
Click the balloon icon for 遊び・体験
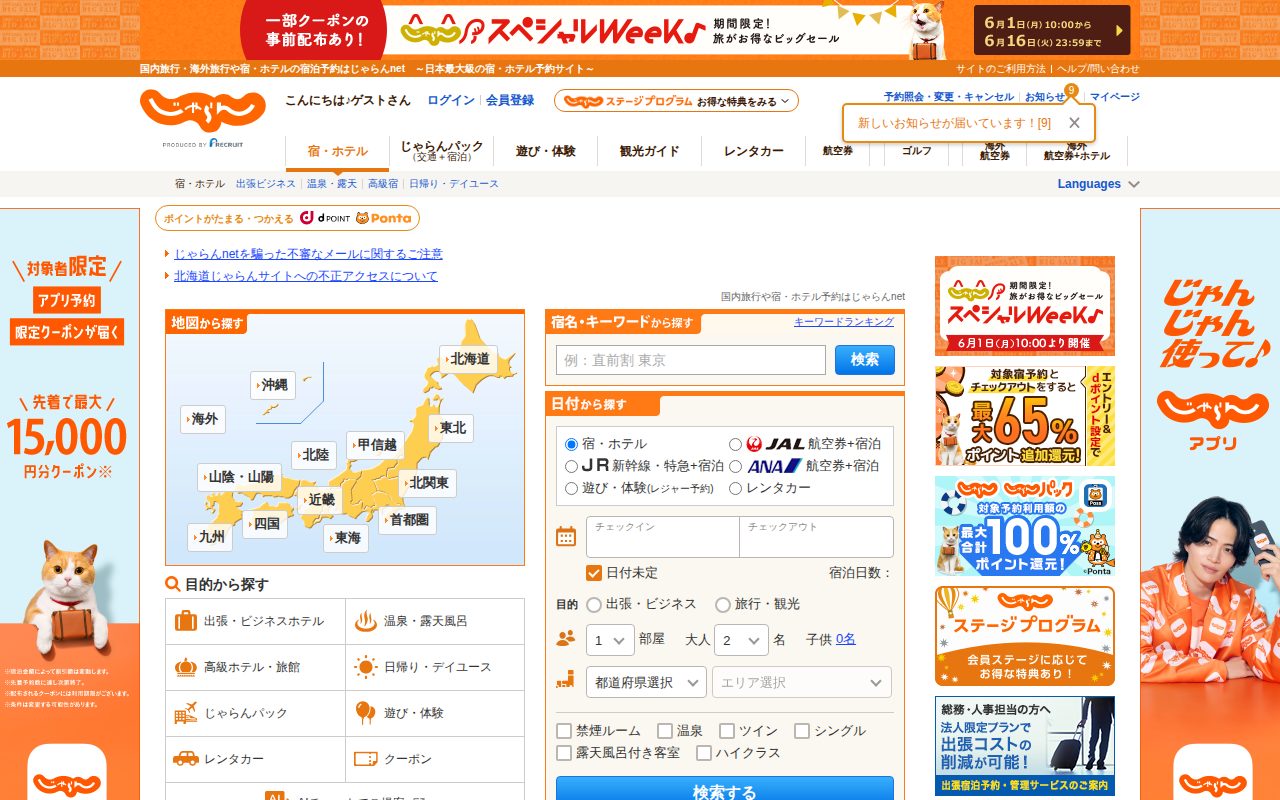point(366,713)
